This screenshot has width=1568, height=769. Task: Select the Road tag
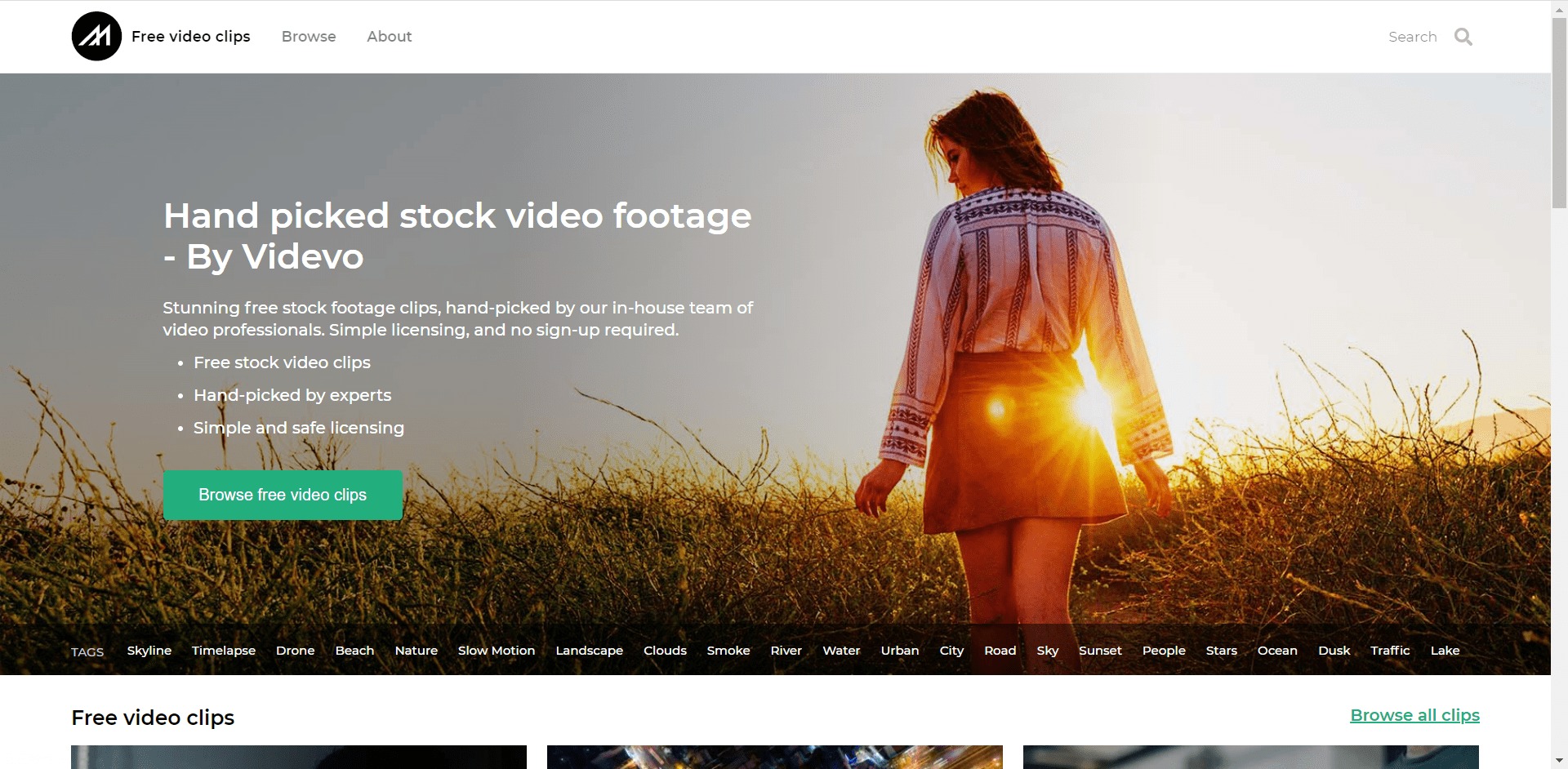coord(1000,651)
